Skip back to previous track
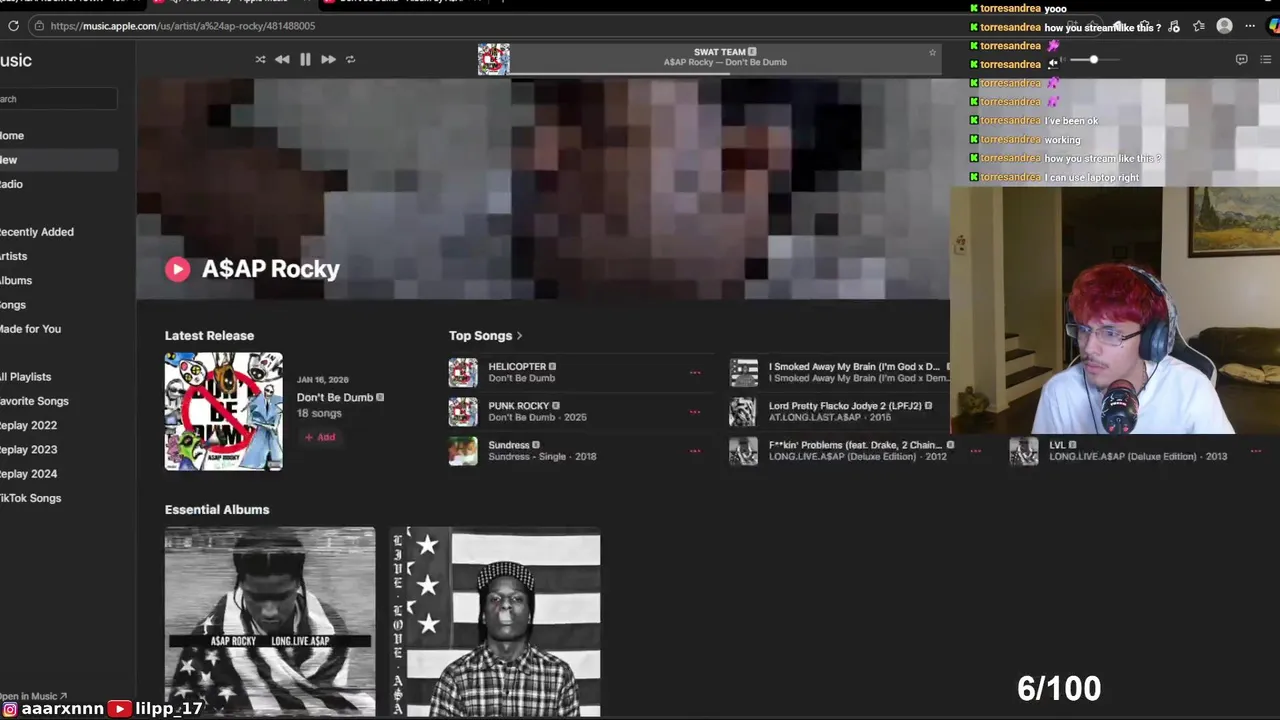The image size is (1280, 720). click(x=282, y=59)
